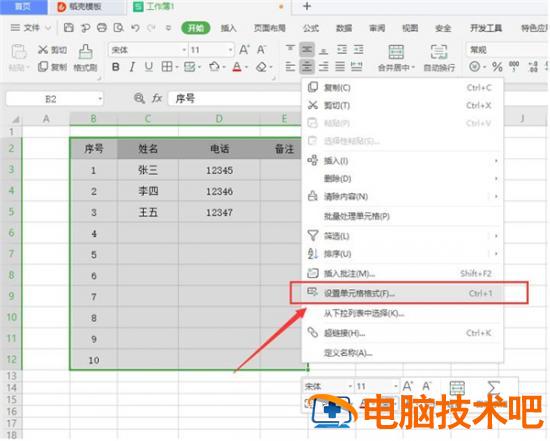Switch to the 公式 ribbon tab
The image size is (550, 441).
pos(311,28)
